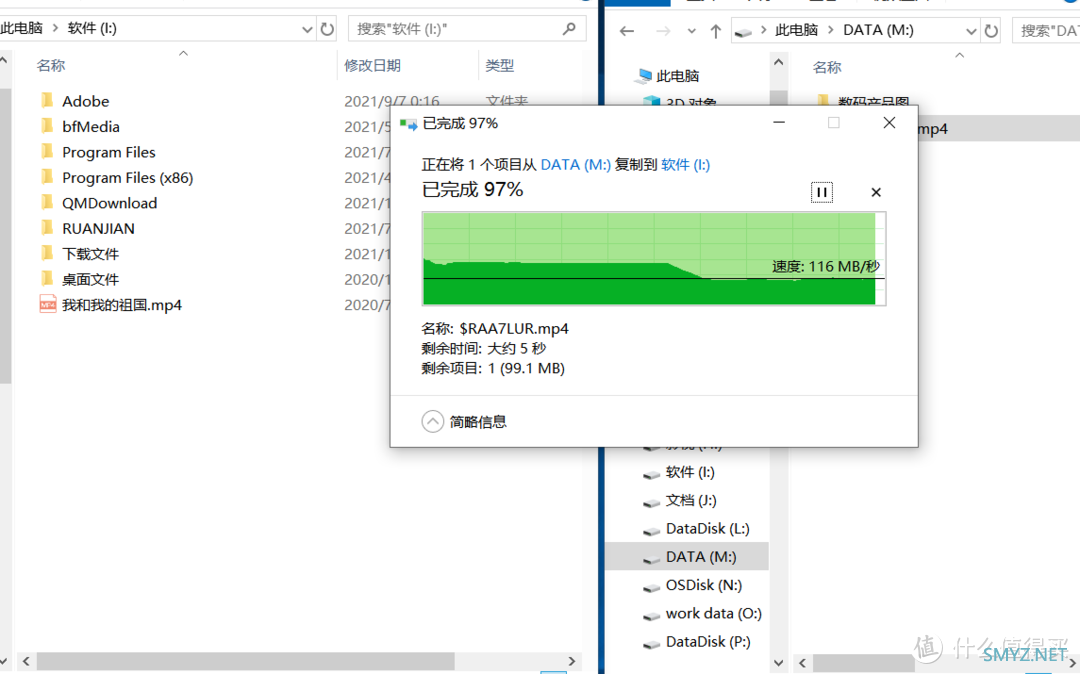Select the 下载文件 folder icon
Viewport: 1080px width, 674px height.
[48, 253]
